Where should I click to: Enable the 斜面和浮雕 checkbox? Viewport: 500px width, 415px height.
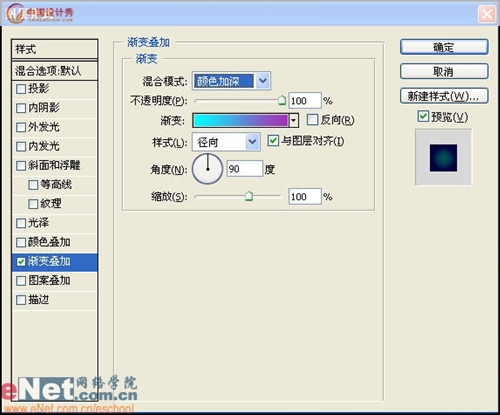21,166
